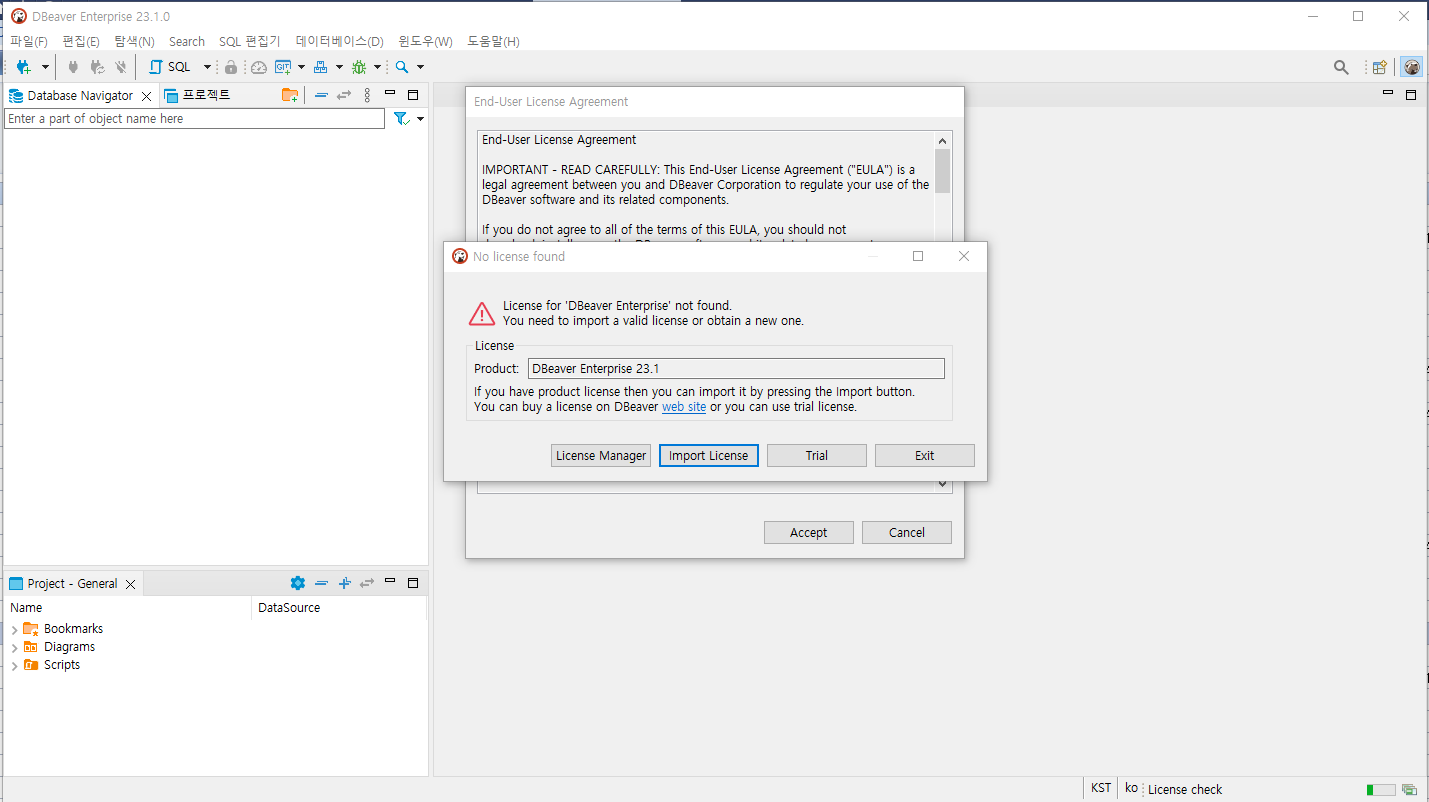Open the 윈도우(W) menu
1429x802 pixels.
(425, 42)
